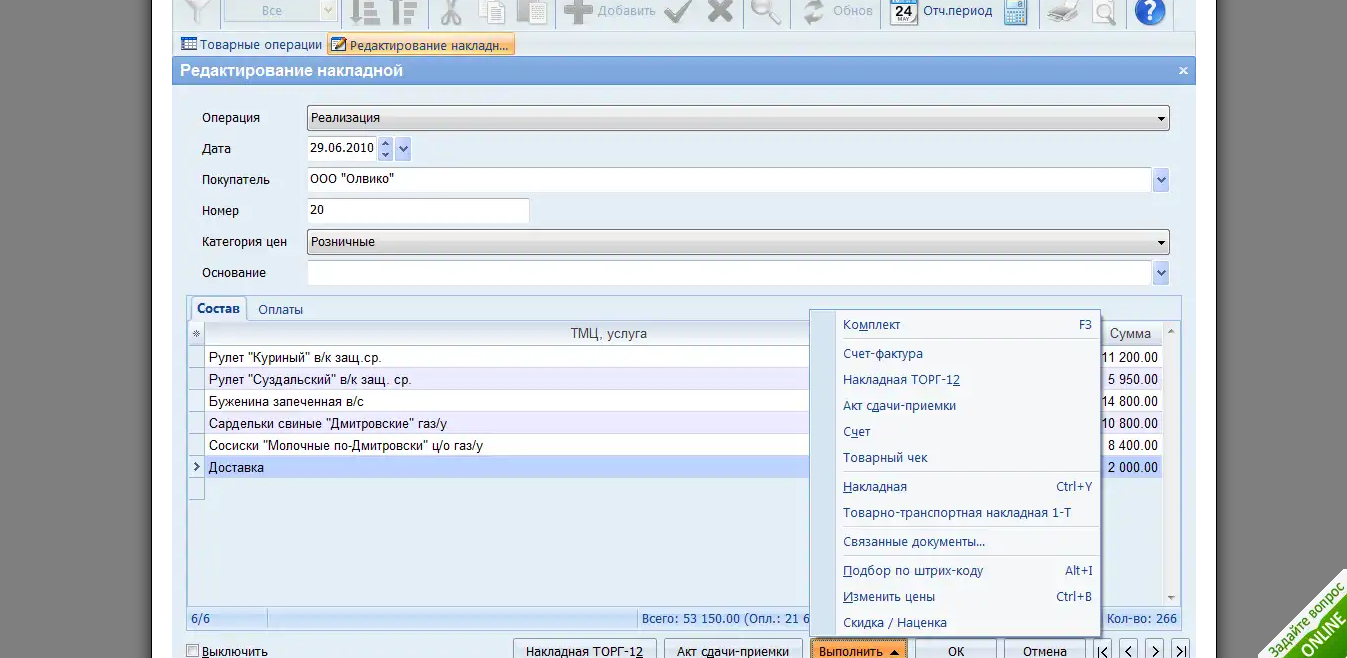Image resolution: width=1347 pixels, height=658 pixels.
Task: Close the invoice editing panel
Action: point(1183,71)
